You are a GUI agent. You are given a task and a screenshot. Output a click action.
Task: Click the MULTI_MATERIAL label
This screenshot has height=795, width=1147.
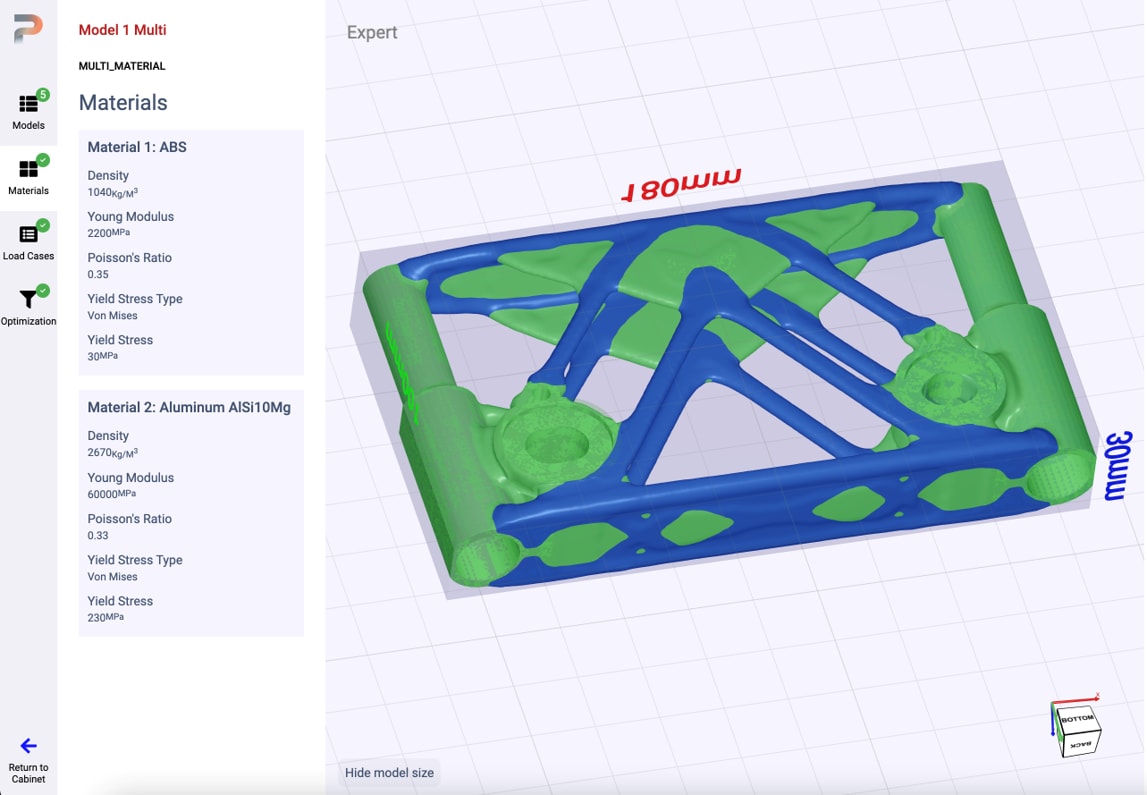point(122,66)
